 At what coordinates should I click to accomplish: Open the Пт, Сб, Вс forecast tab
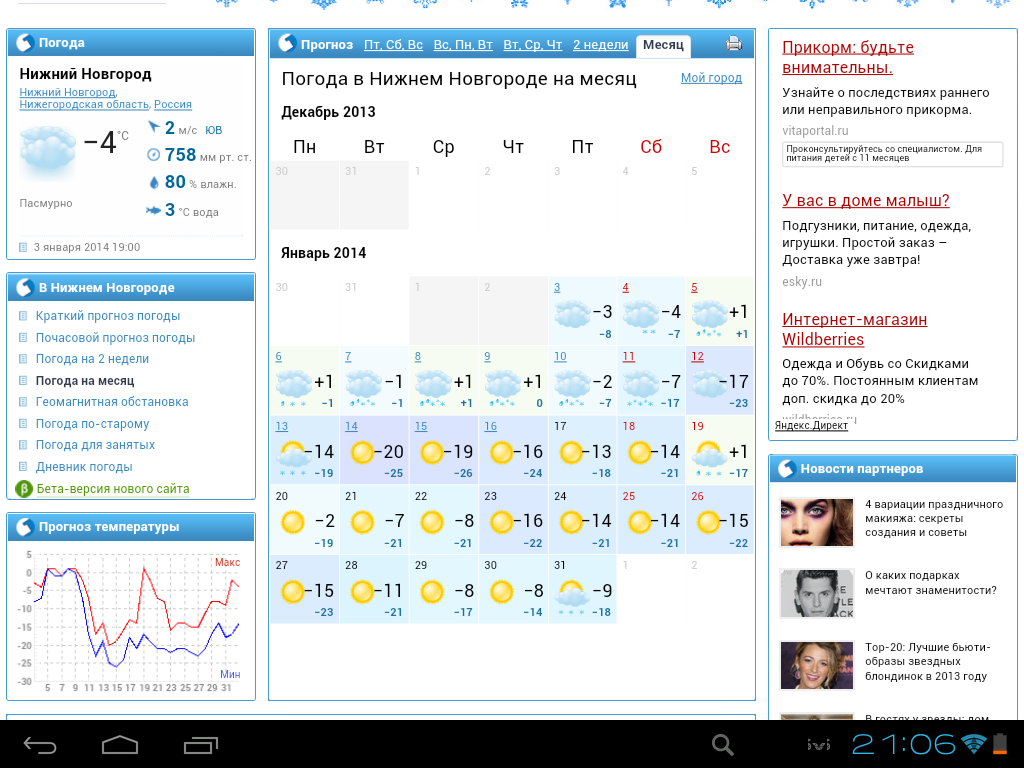393,45
